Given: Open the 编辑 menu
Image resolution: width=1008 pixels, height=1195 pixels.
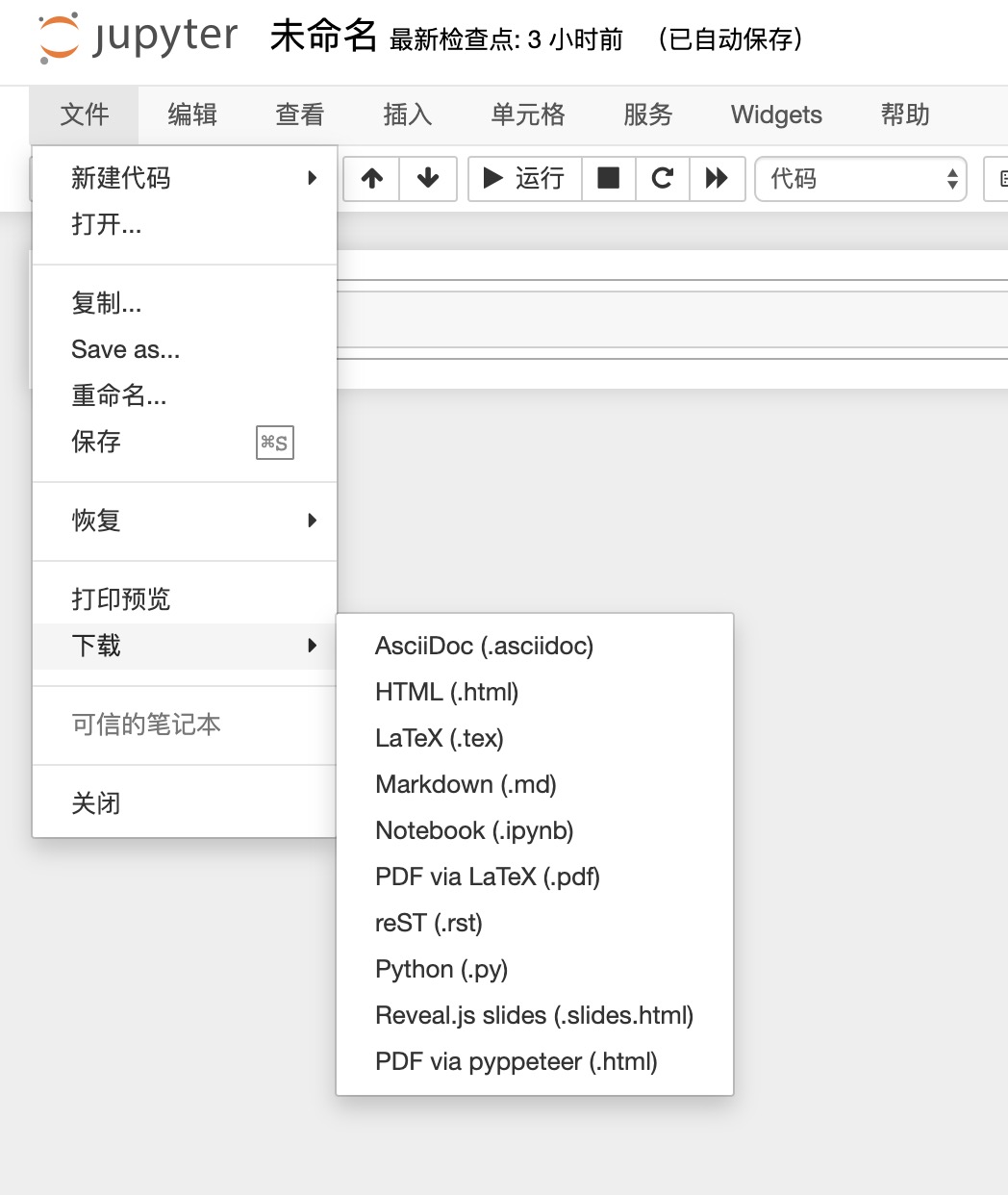Looking at the screenshot, I should pyautogui.click(x=192, y=114).
